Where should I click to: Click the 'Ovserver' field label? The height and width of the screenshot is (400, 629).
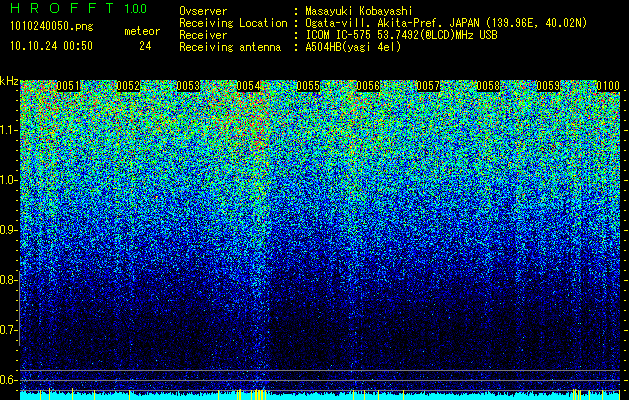[203, 11]
